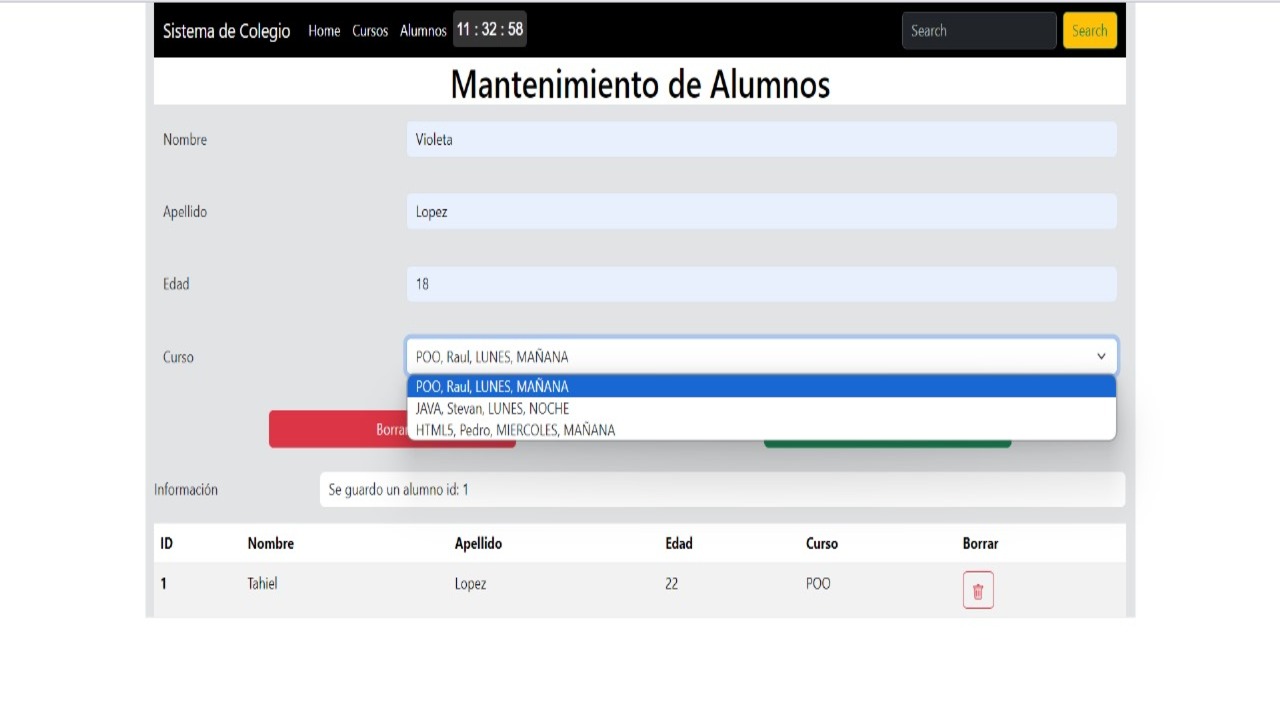Go to the Cursos navigation link
This screenshot has width=1280, height=720.
point(370,31)
